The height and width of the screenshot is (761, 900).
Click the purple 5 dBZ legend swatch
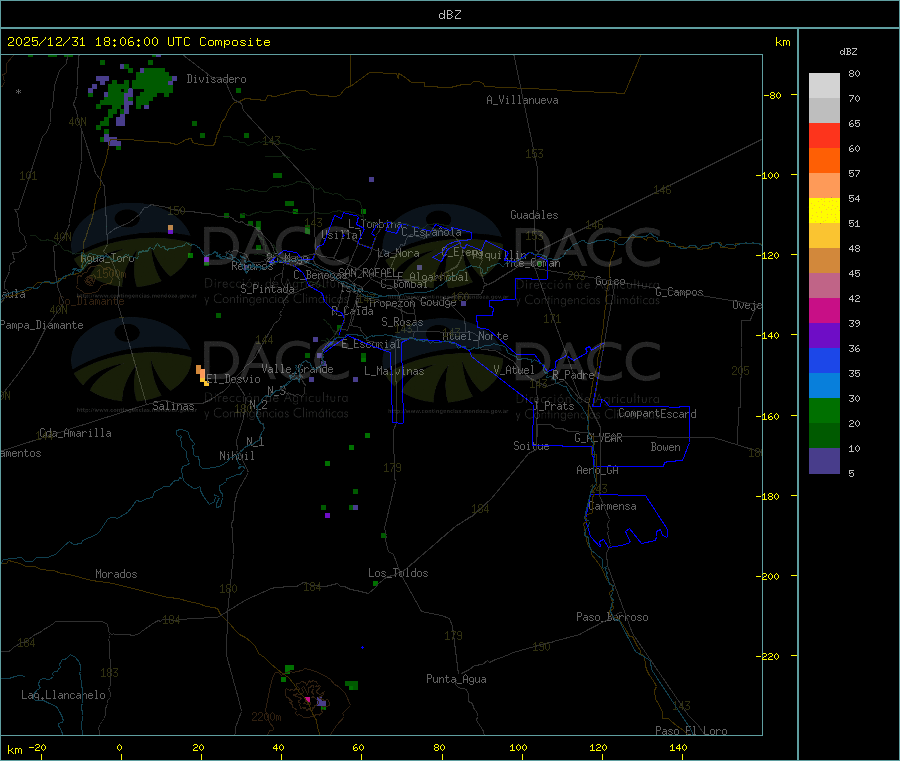pos(824,461)
